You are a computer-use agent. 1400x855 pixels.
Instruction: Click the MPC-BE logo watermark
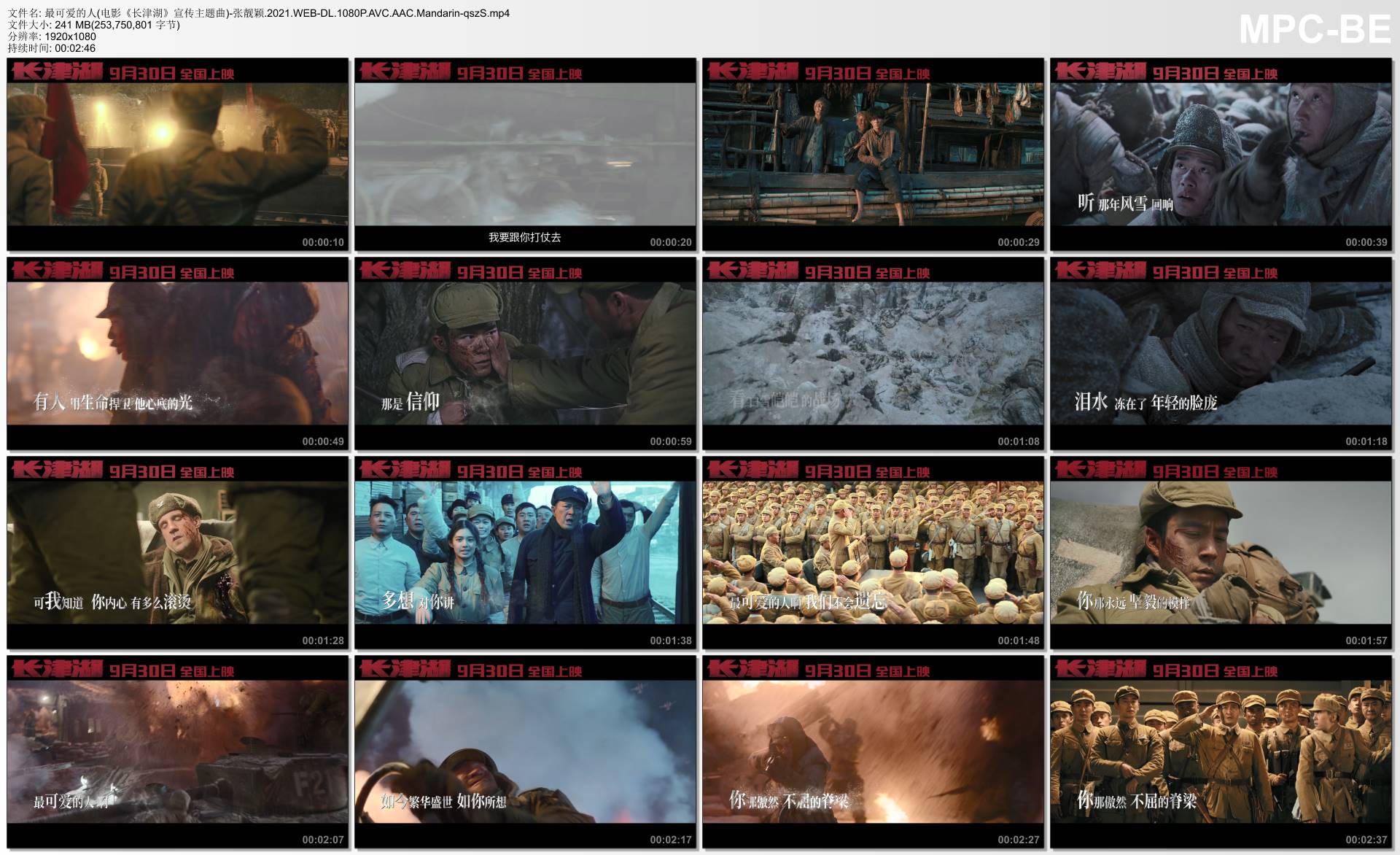[1315, 29]
